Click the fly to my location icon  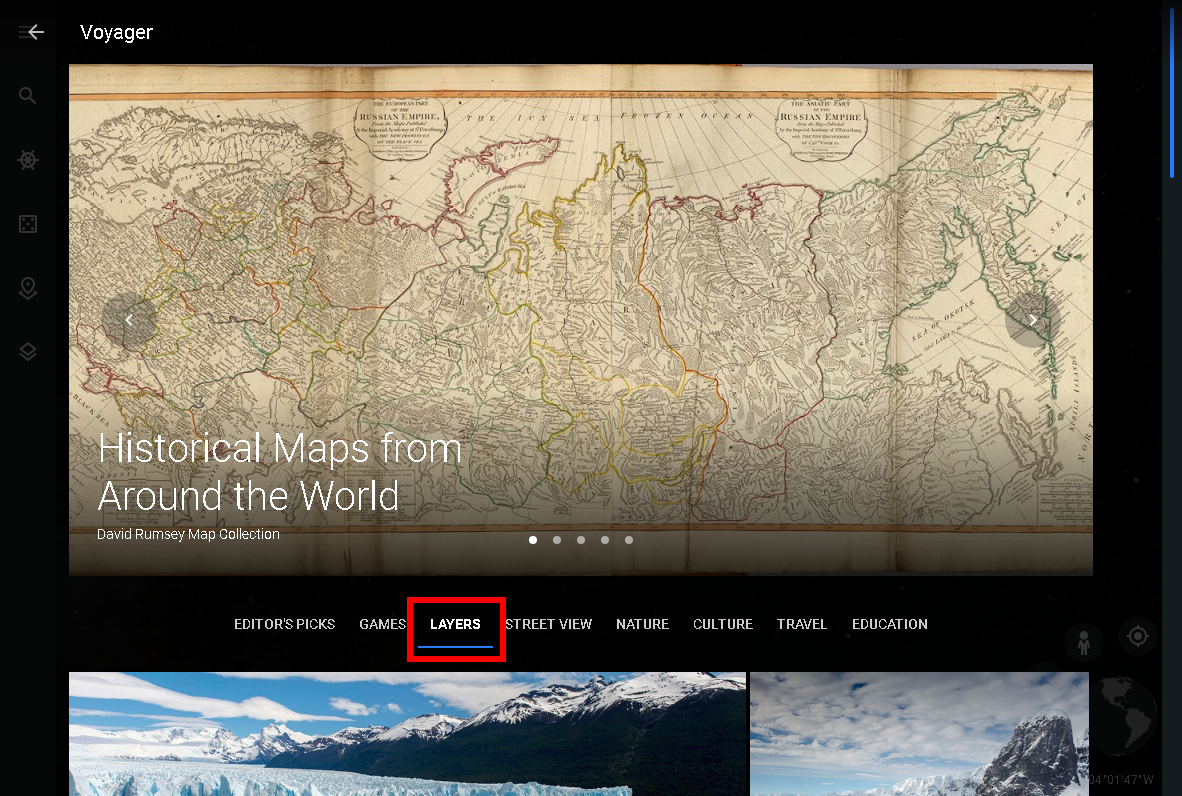(x=1138, y=636)
